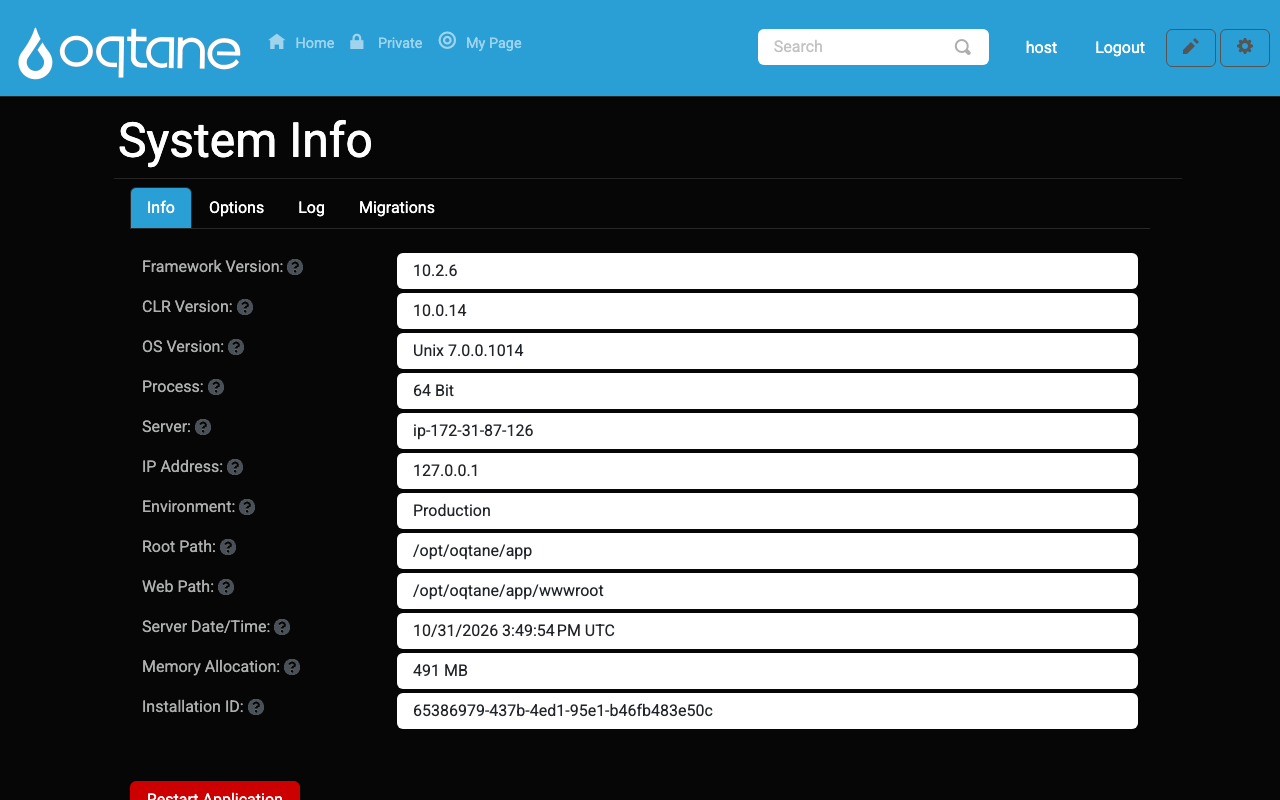
Task: Click the Framework Version field 10.2.6
Action: [x=767, y=271]
